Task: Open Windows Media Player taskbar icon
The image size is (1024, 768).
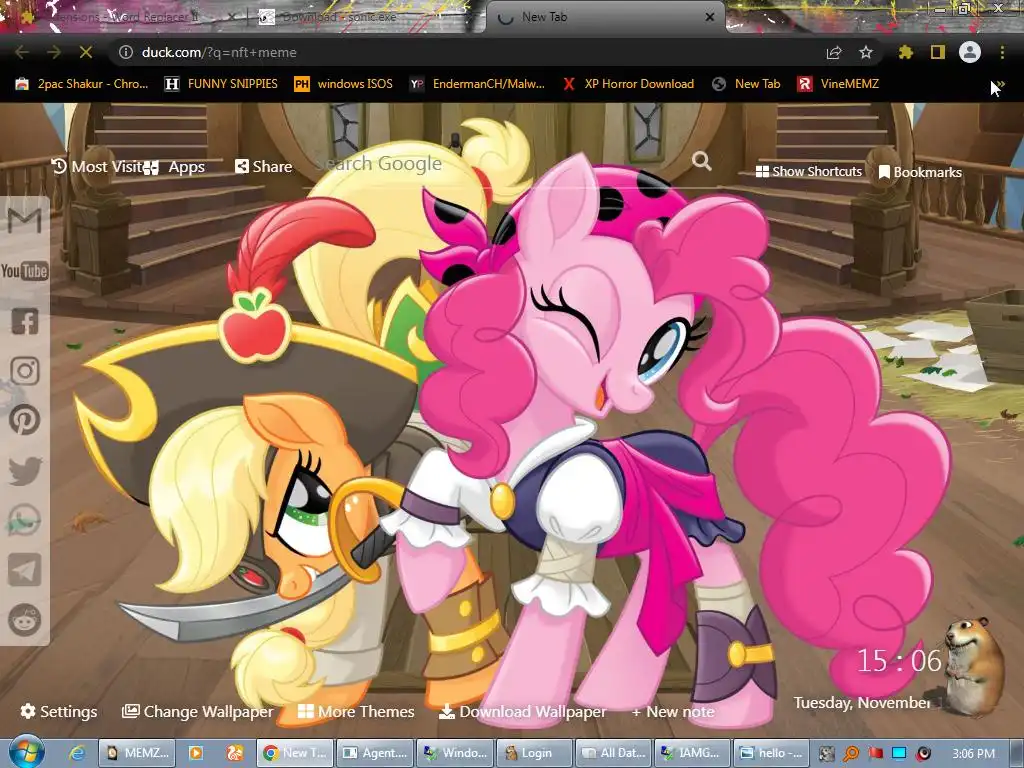Action: [x=195, y=753]
